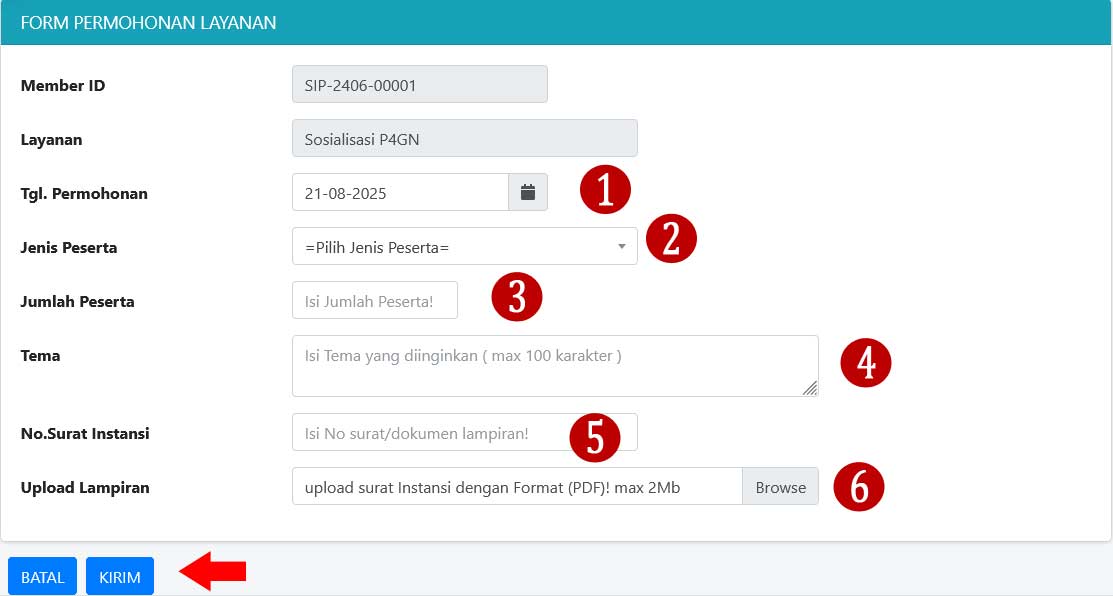1113x596 pixels.
Task: Click the red arrow pointing at KIRIM
Action: 213,571
